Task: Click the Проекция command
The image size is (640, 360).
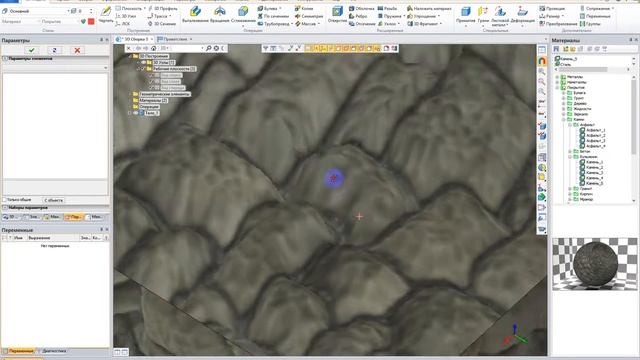Action: click(x=552, y=8)
